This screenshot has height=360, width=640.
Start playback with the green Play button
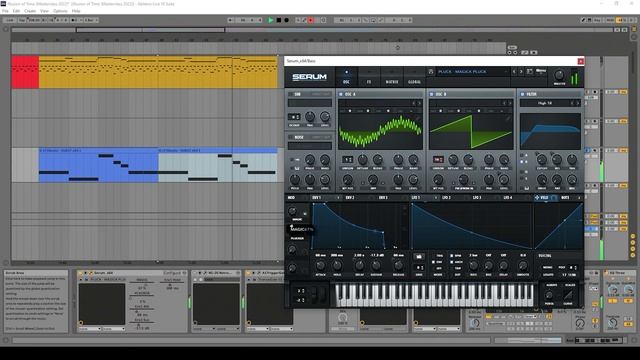tap(270, 20)
